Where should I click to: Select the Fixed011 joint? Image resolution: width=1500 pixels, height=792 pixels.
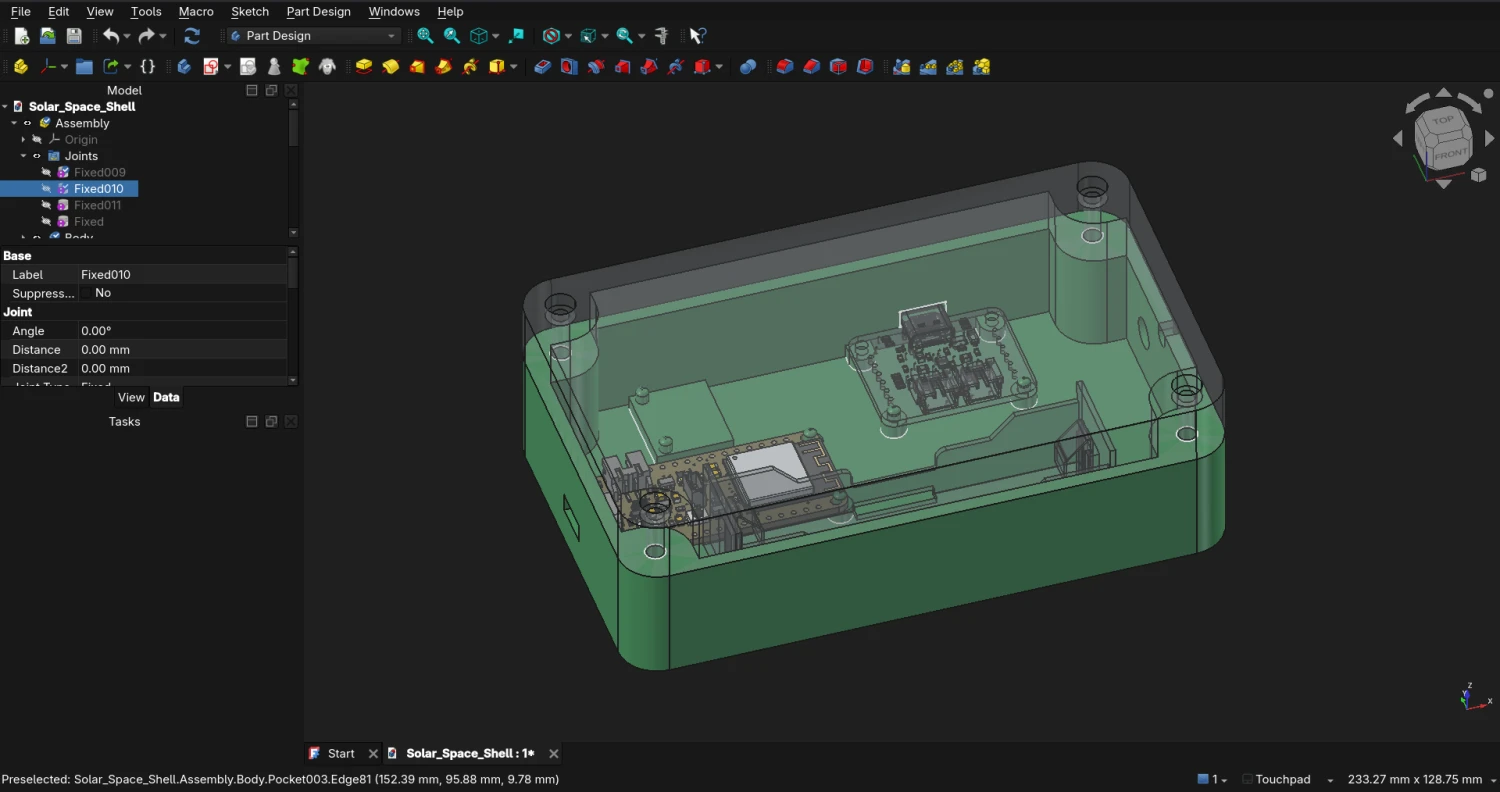[97, 206]
